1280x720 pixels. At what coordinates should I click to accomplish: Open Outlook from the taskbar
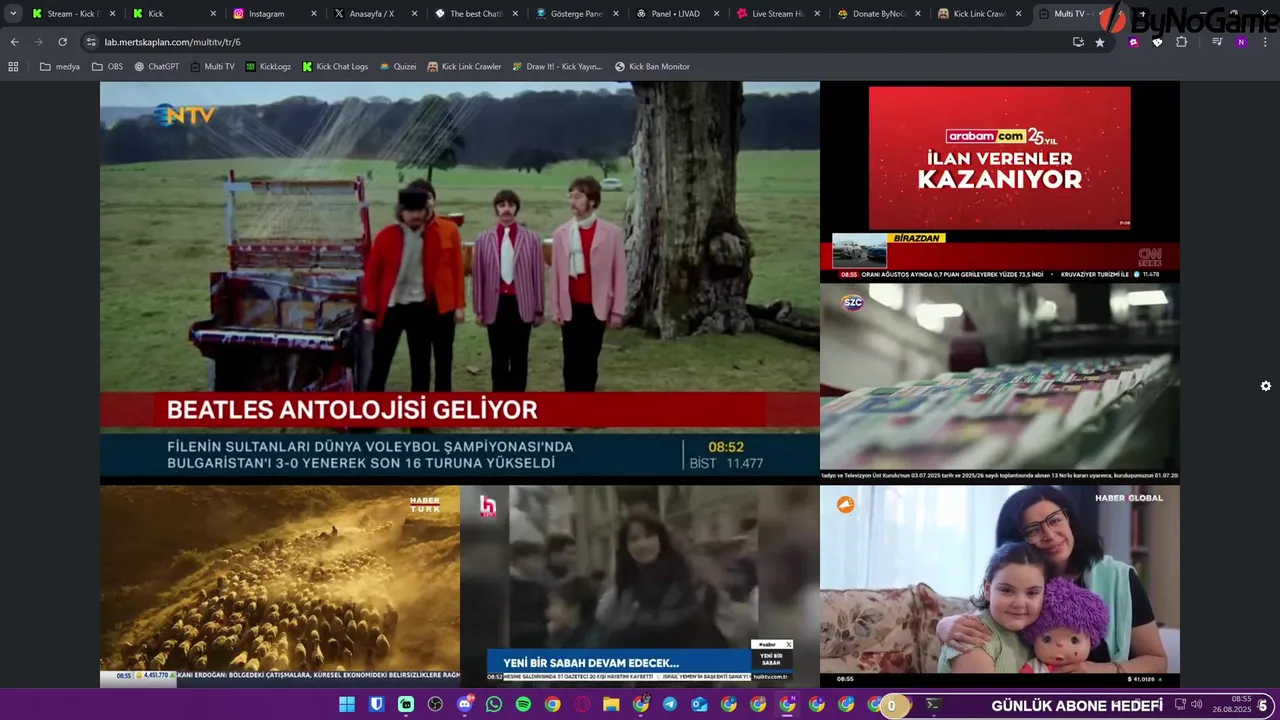(x=699, y=705)
